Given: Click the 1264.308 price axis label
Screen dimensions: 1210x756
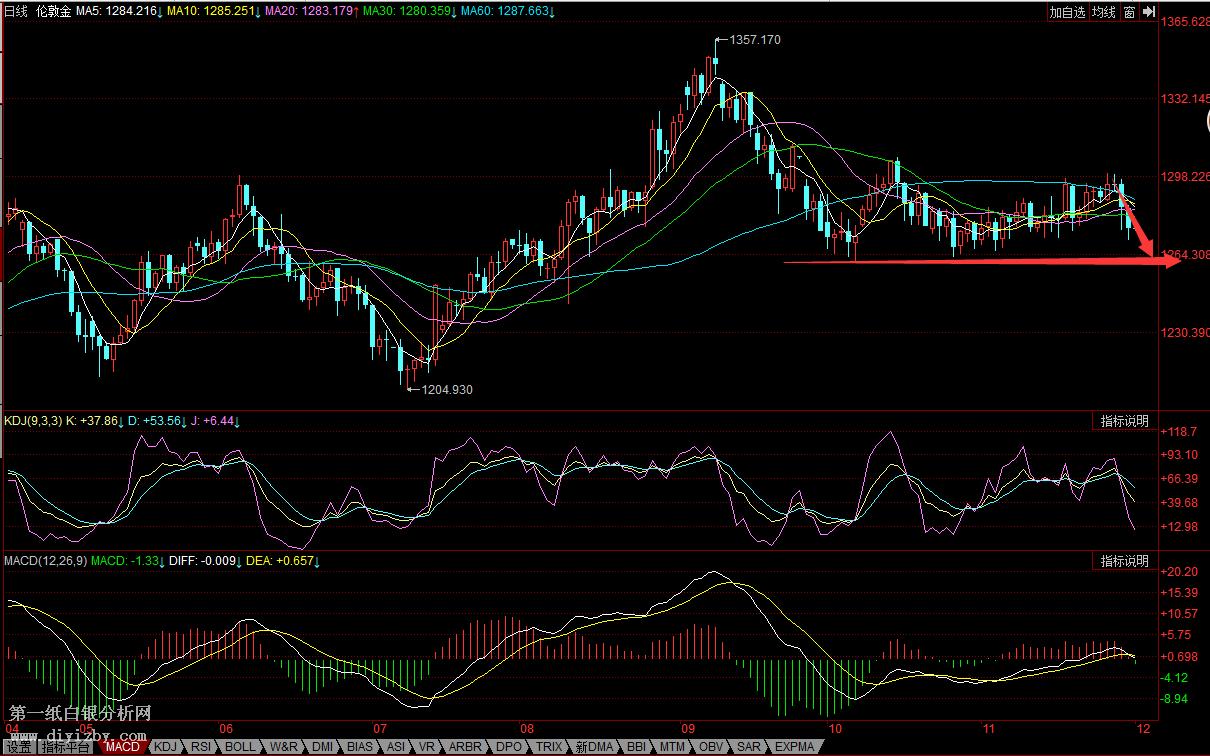Looking at the screenshot, I should click(1187, 254).
